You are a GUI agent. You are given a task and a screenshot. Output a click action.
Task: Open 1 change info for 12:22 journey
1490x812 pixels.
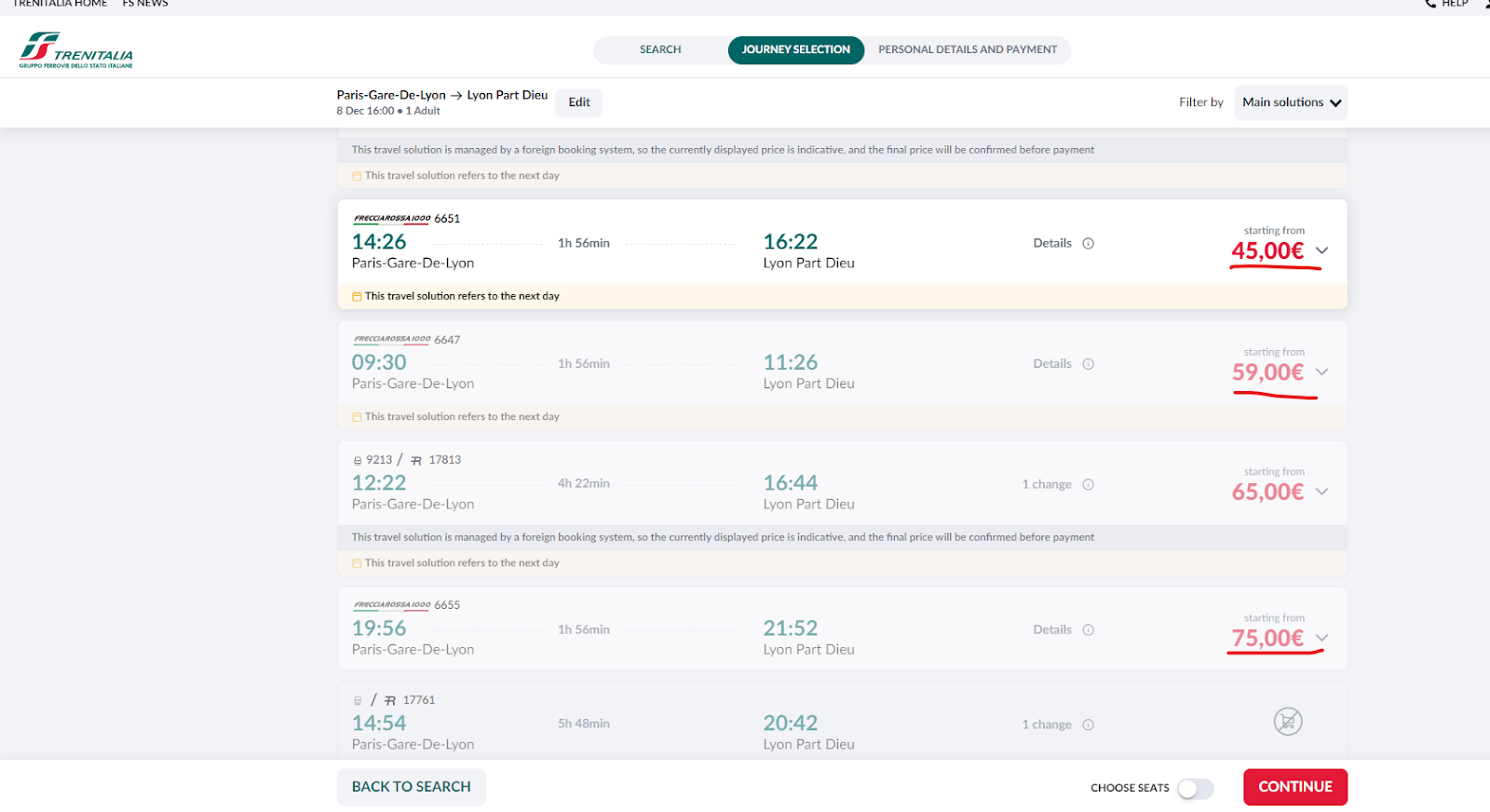[1047, 484]
